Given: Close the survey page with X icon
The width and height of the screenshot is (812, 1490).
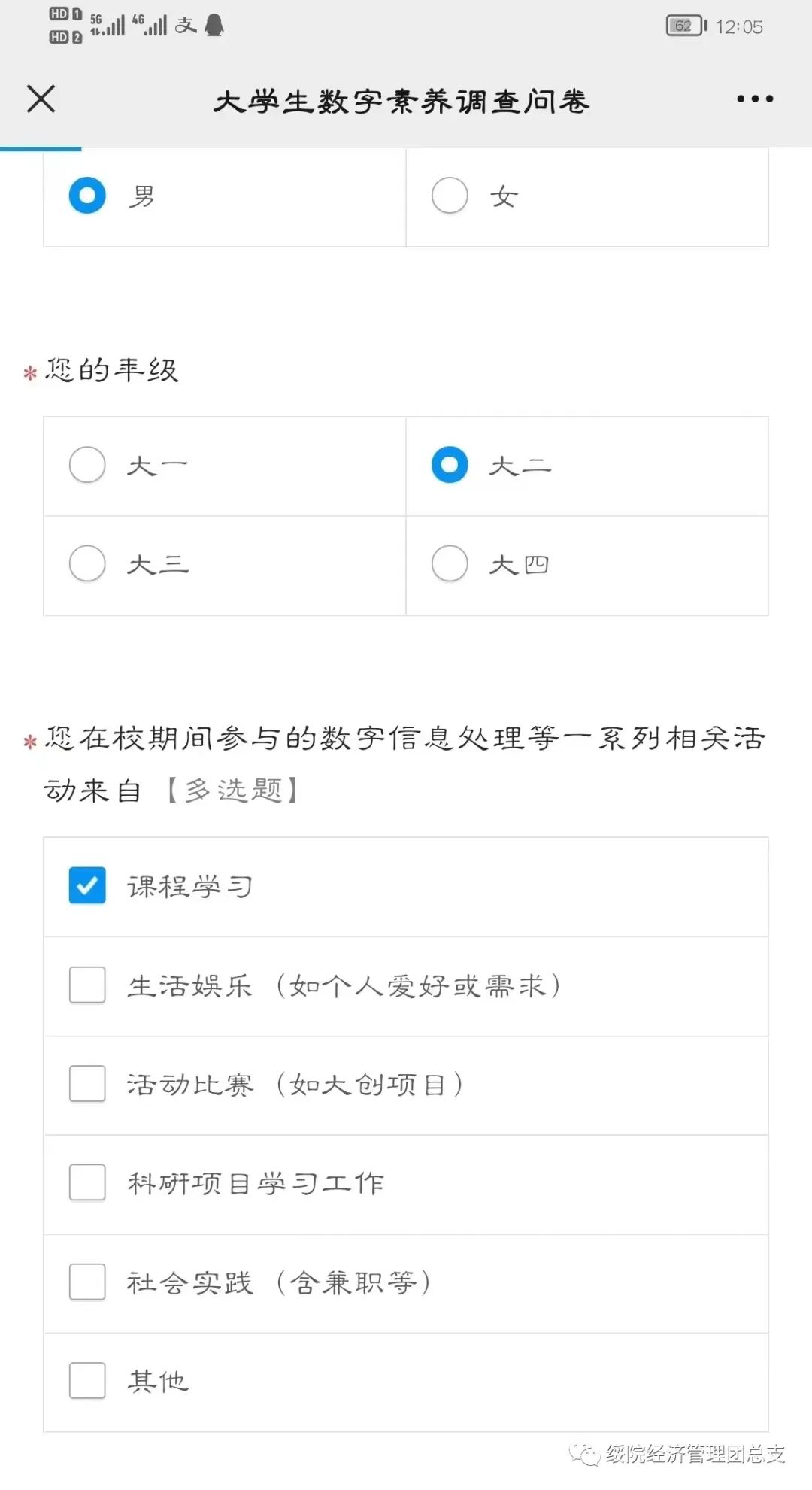Looking at the screenshot, I should [x=41, y=99].
